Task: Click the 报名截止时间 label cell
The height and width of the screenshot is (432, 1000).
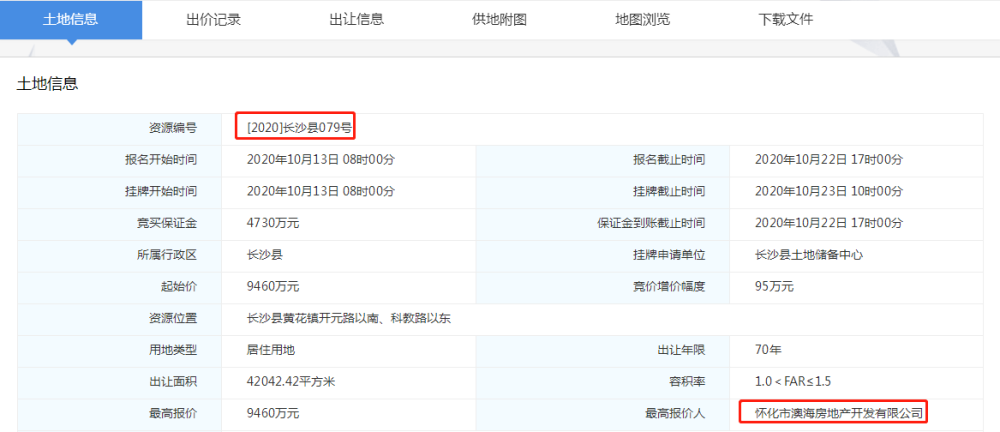Action: [603, 161]
